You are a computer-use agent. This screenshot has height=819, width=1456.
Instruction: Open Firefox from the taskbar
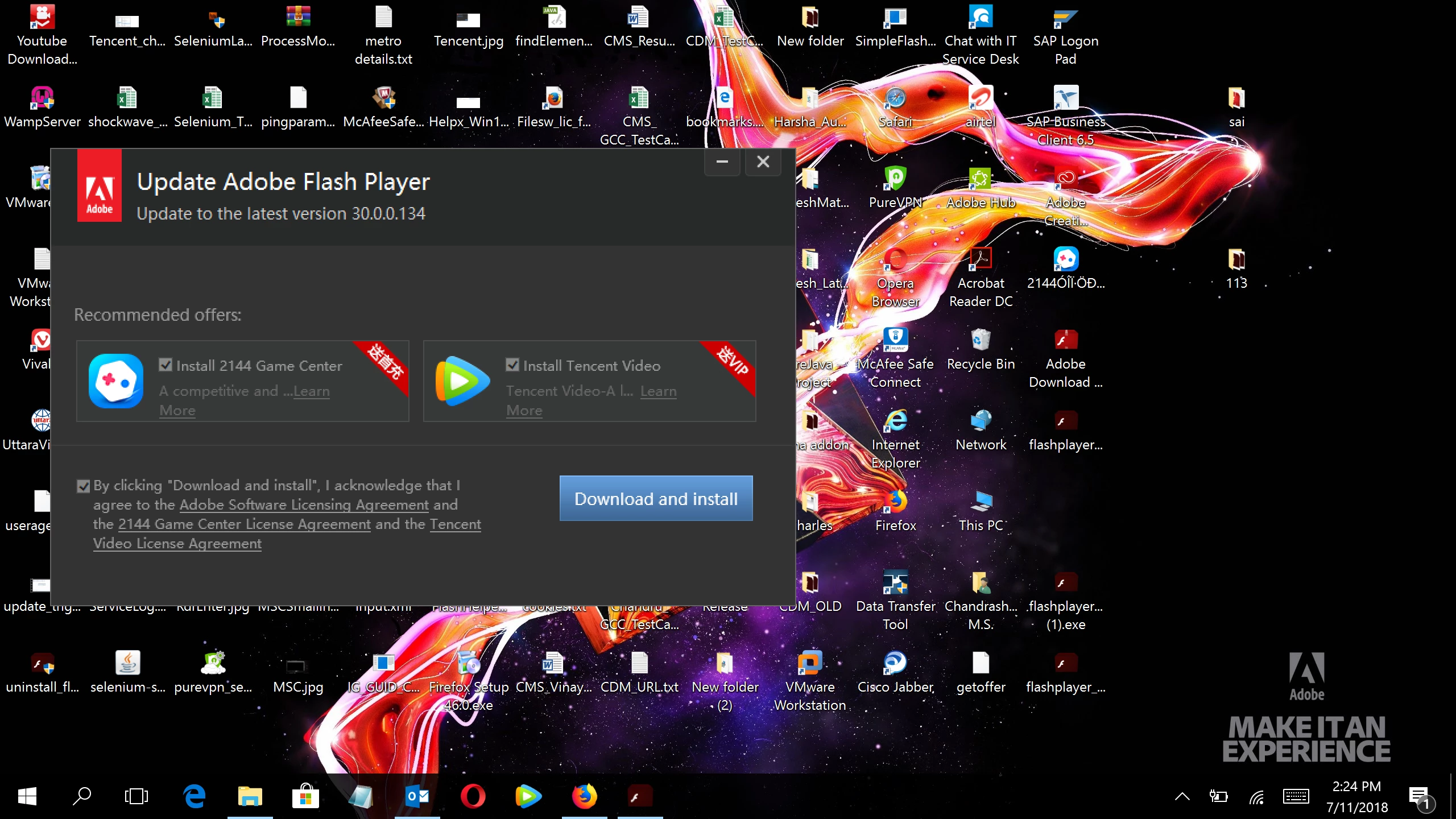tap(584, 796)
